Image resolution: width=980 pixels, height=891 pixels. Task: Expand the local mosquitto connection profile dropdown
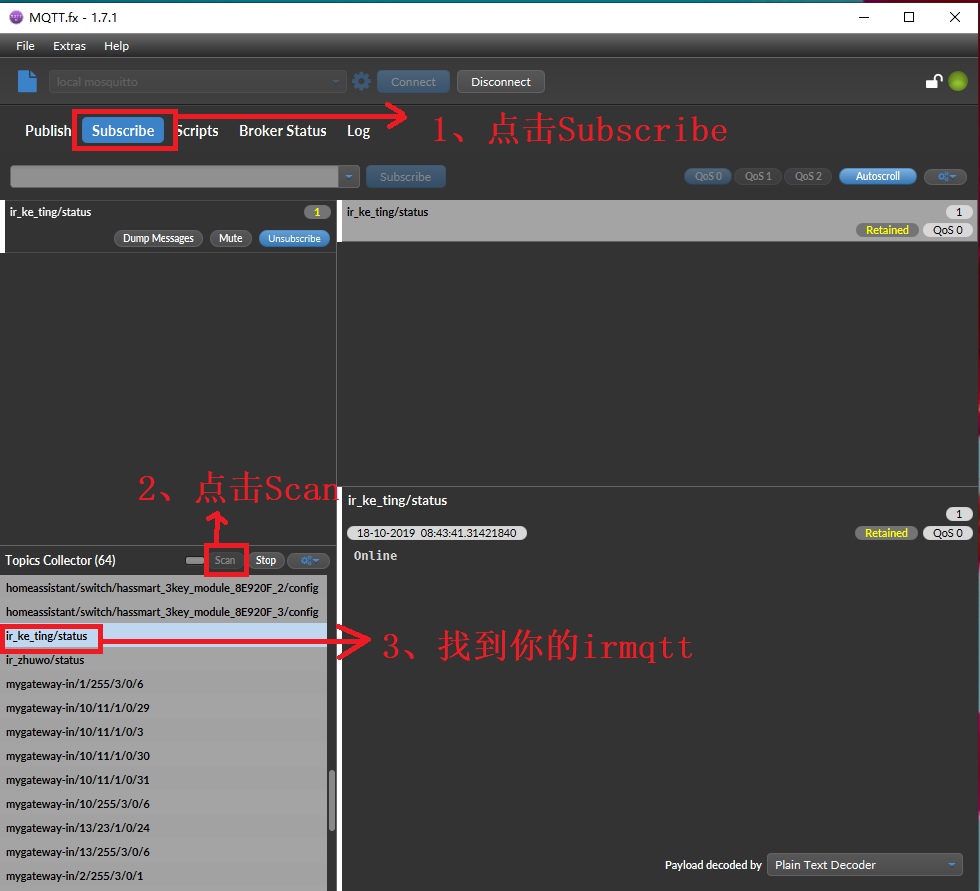click(x=336, y=82)
